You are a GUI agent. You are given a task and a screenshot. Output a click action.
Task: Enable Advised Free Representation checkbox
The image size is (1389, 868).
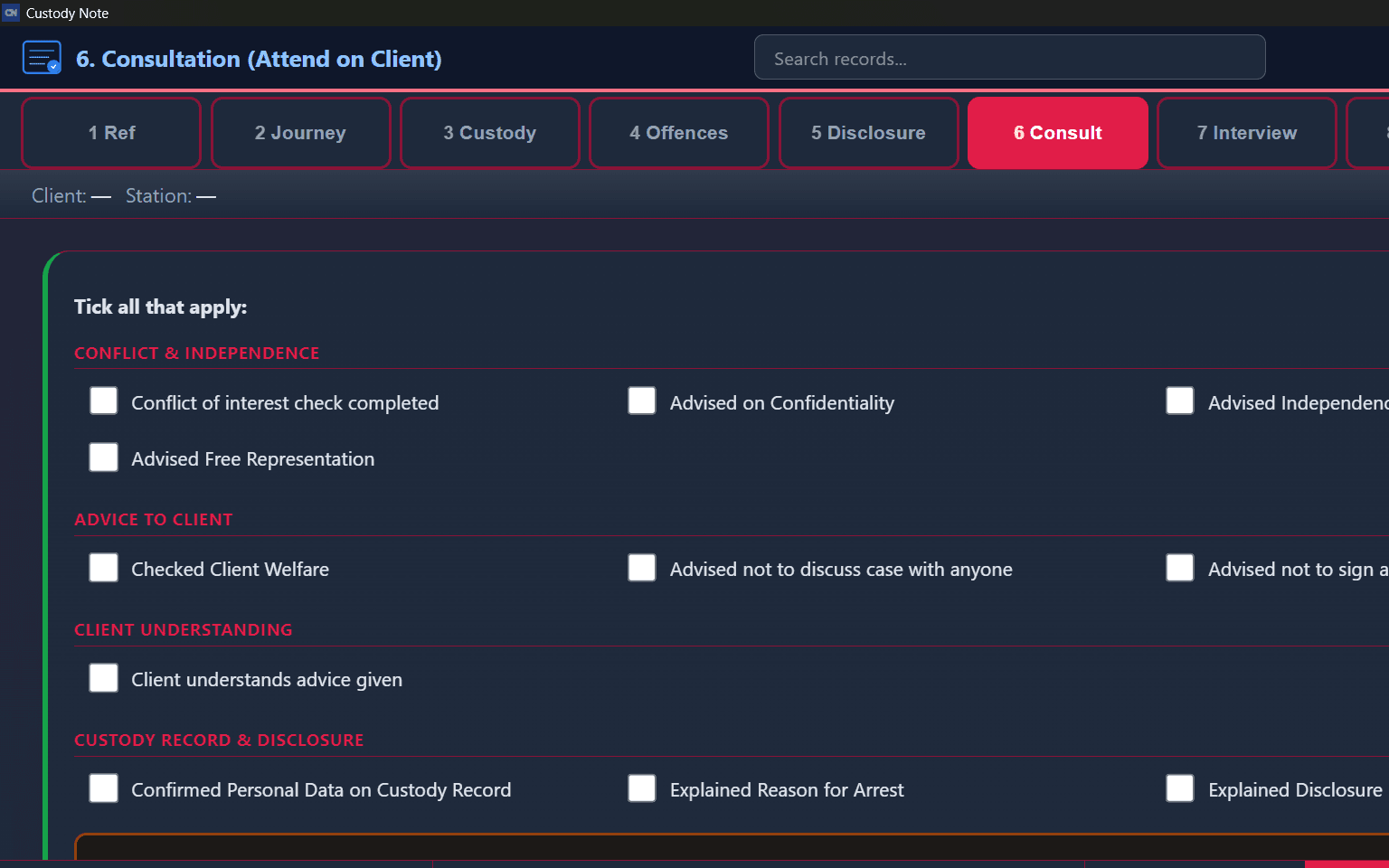coord(104,458)
